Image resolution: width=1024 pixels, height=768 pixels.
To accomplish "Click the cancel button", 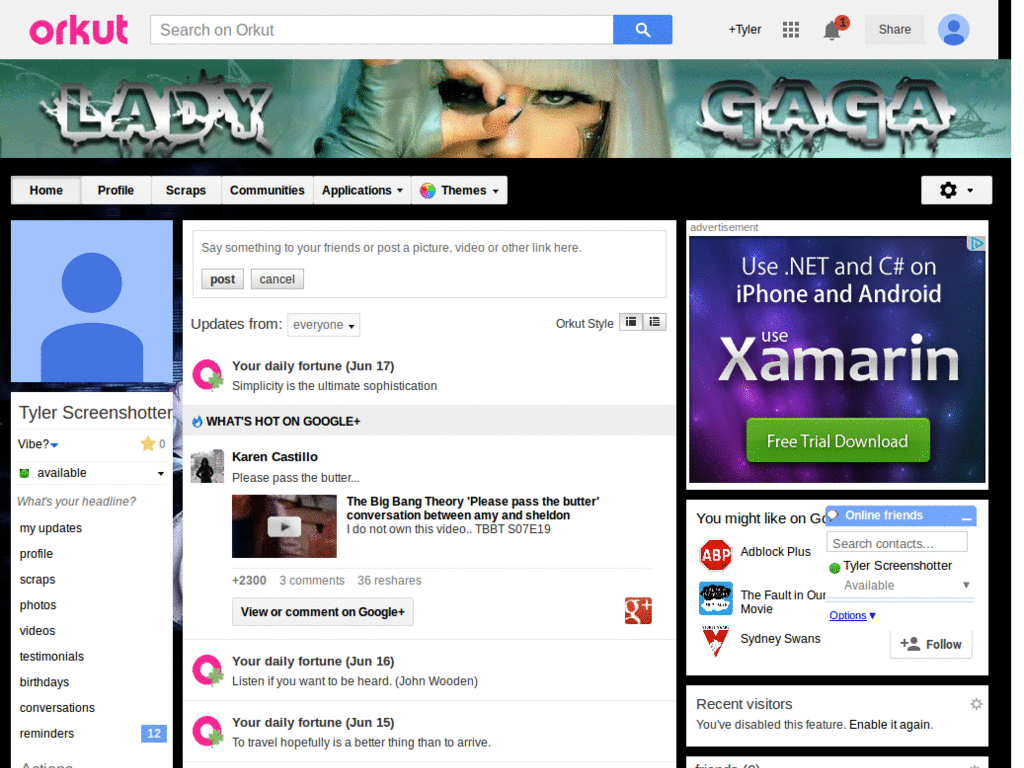I will pyautogui.click(x=277, y=280).
